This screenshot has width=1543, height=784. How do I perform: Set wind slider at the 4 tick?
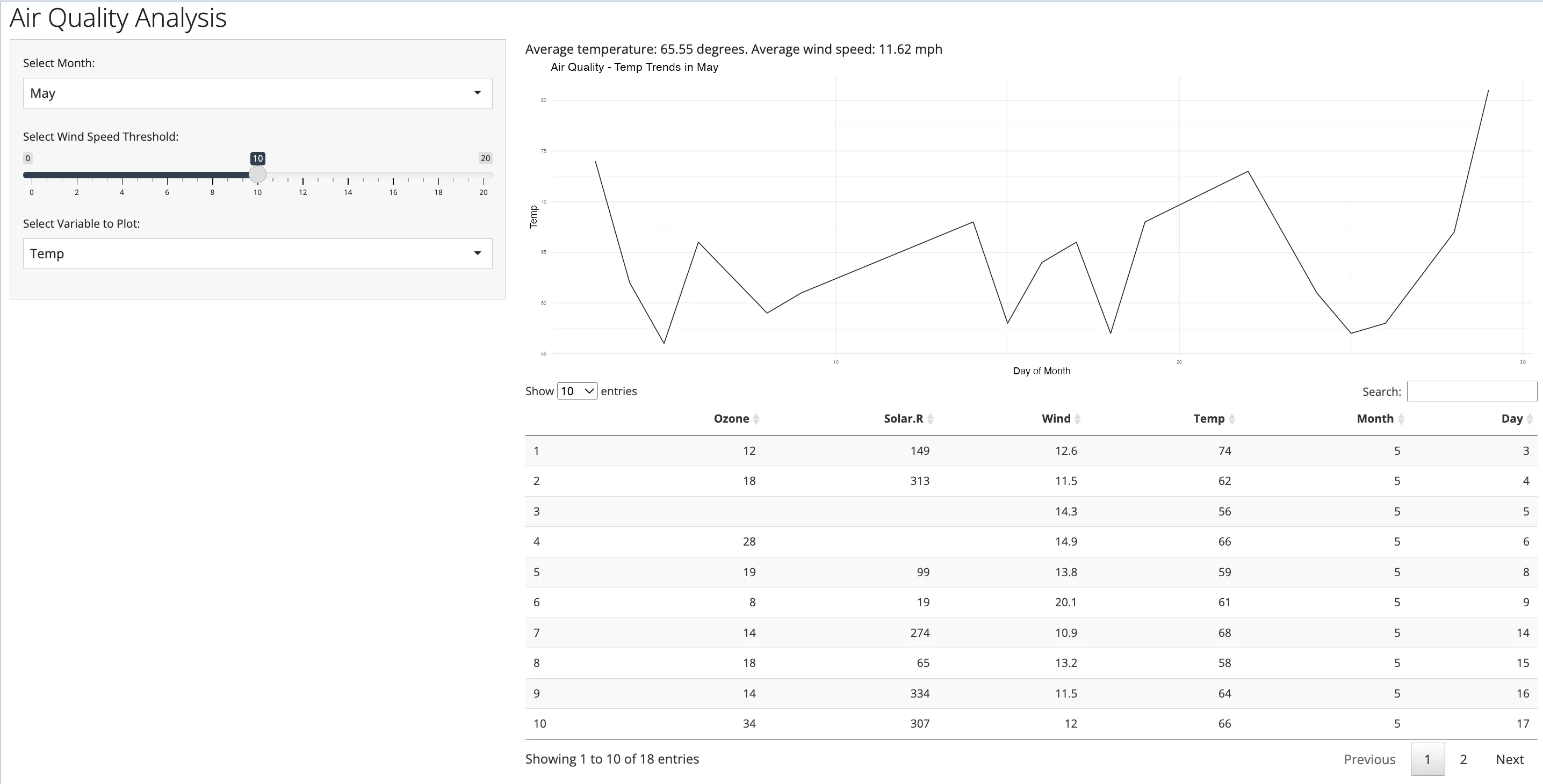click(122, 175)
